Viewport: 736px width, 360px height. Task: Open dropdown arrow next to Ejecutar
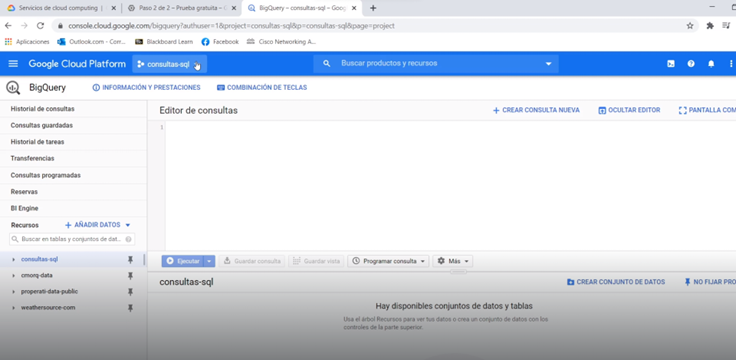209,261
